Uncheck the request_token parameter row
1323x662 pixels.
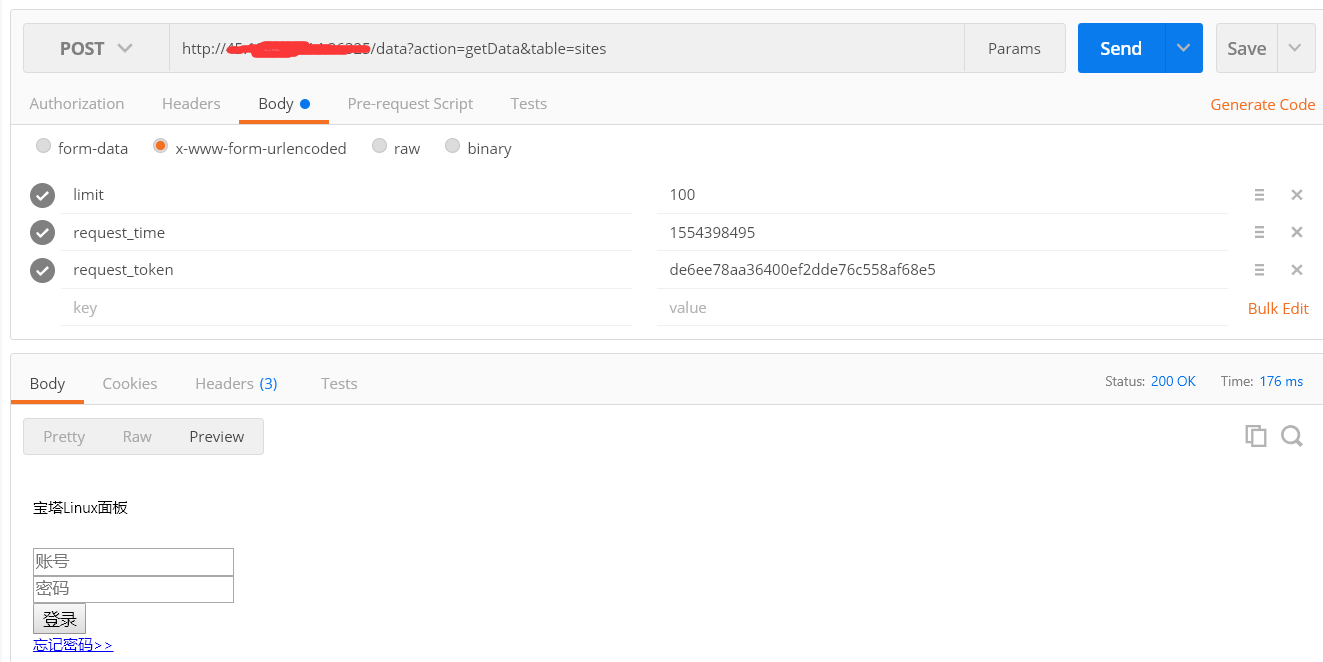(42, 270)
